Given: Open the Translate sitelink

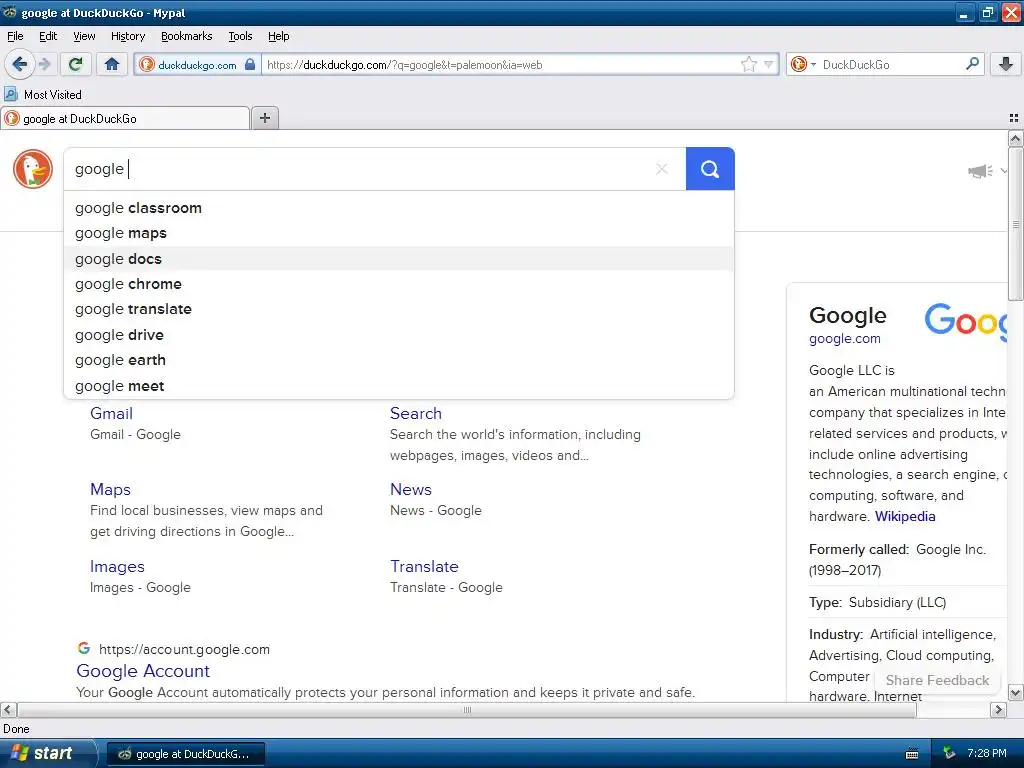Looking at the screenshot, I should click(x=424, y=566).
